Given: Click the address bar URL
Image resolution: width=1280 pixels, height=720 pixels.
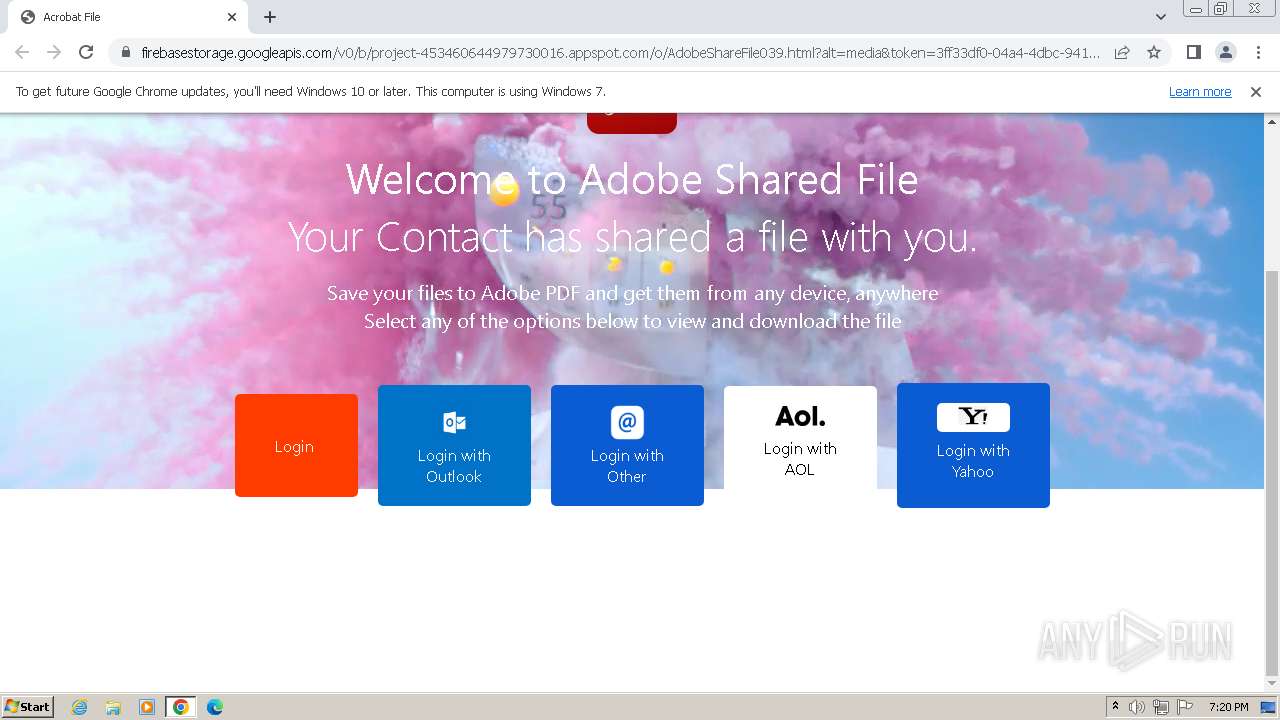Looking at the screenshot, I should coord(620,52).
